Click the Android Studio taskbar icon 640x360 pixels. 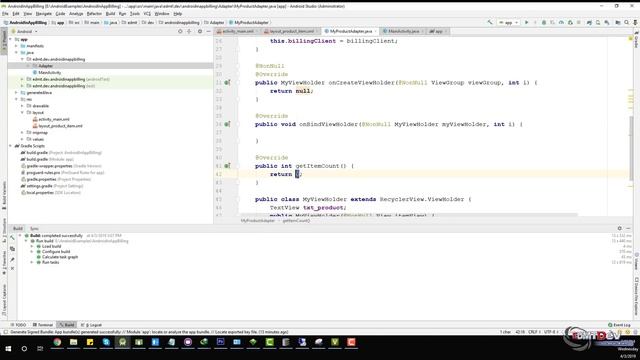pyautogui.click(x=122, y=342)
